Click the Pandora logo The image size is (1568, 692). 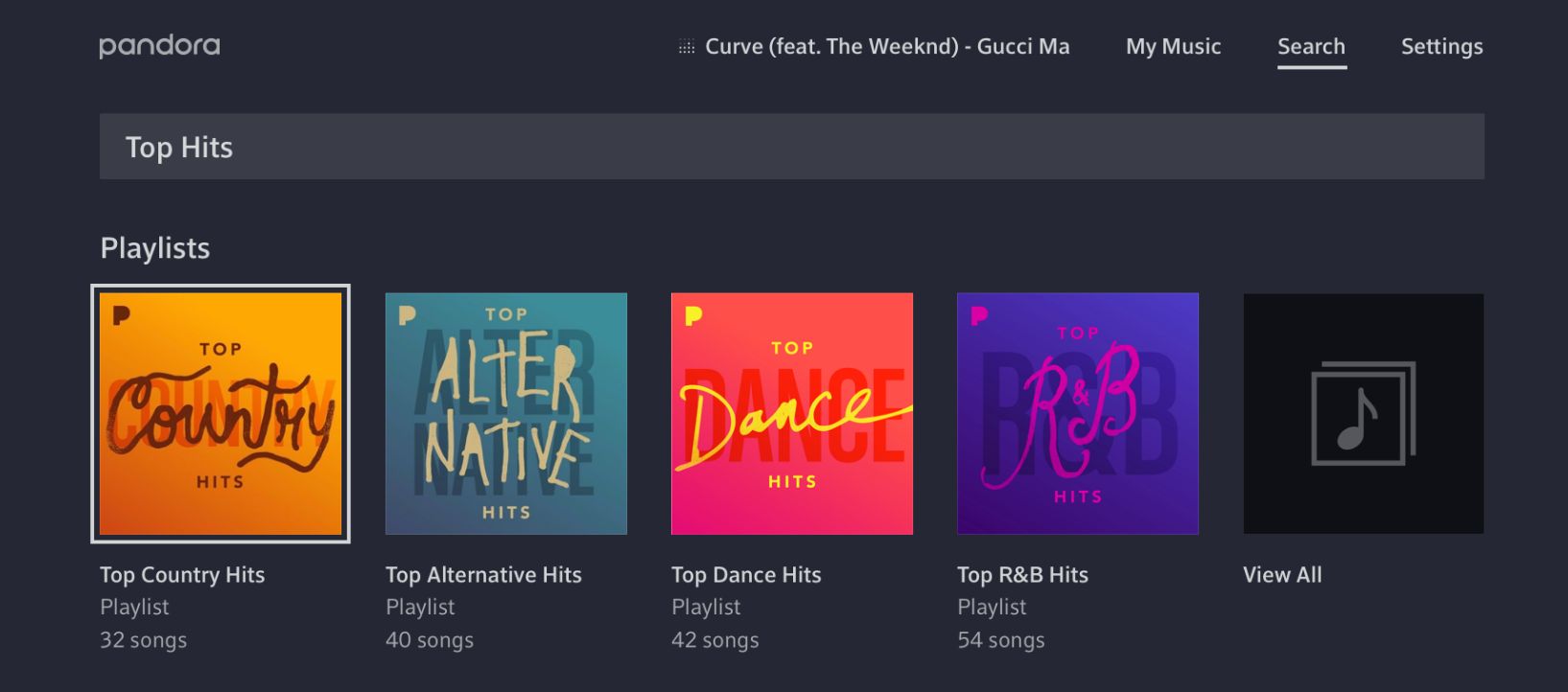[159, 46]
